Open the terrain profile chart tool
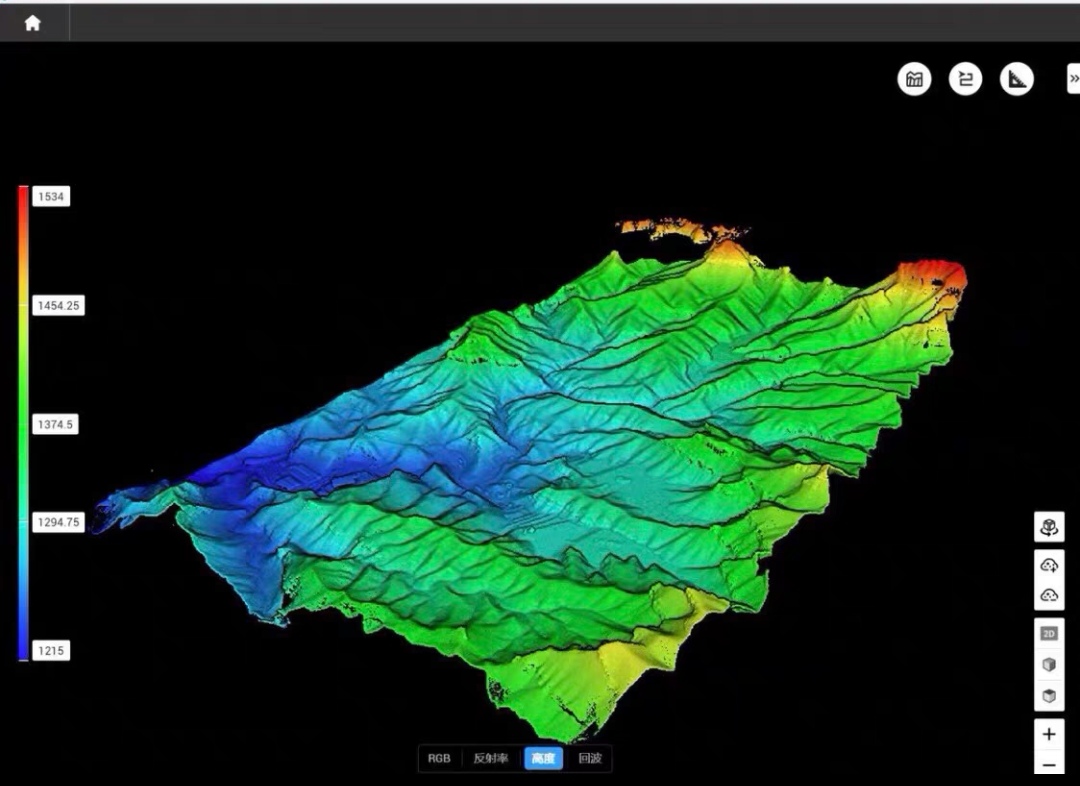Viewport: 1080px width, 786px height. (914, 79)
